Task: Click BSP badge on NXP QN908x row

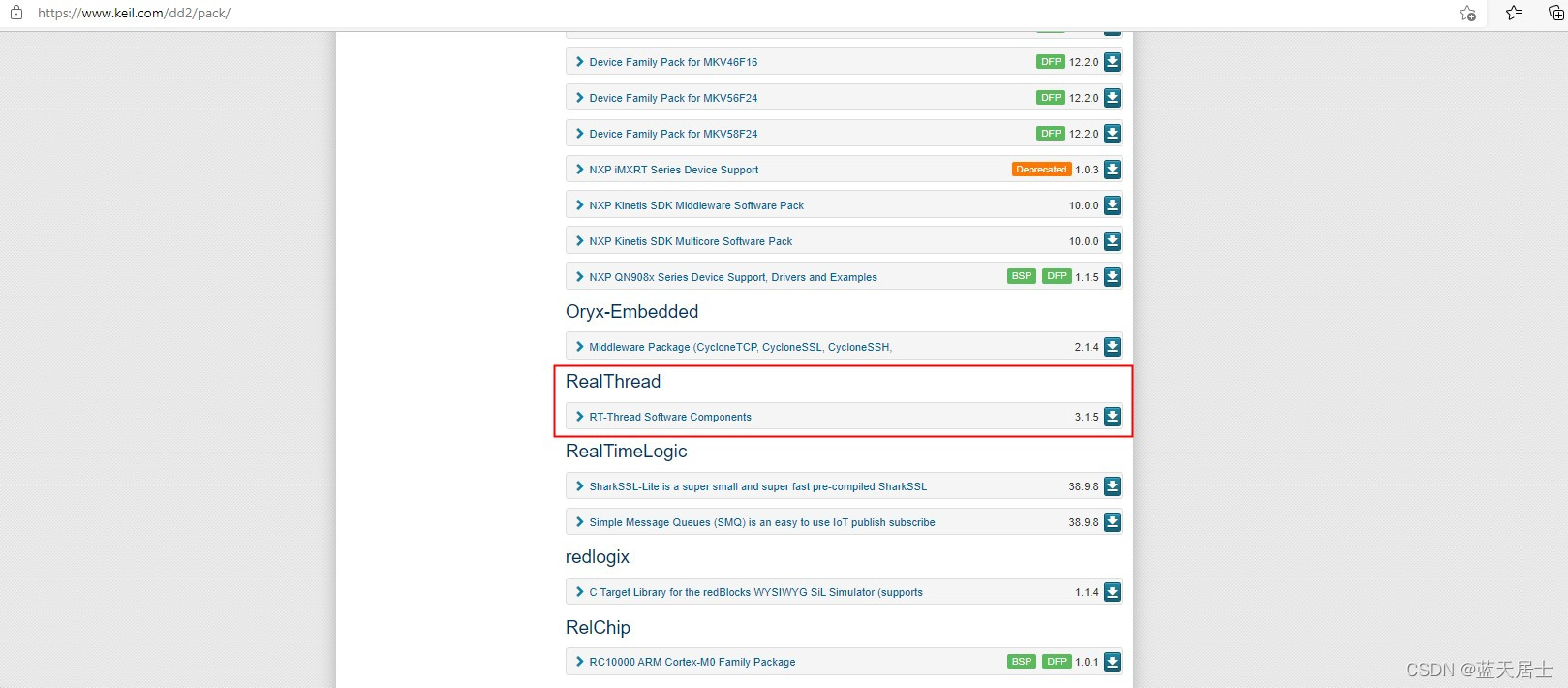Action: 1022,276
